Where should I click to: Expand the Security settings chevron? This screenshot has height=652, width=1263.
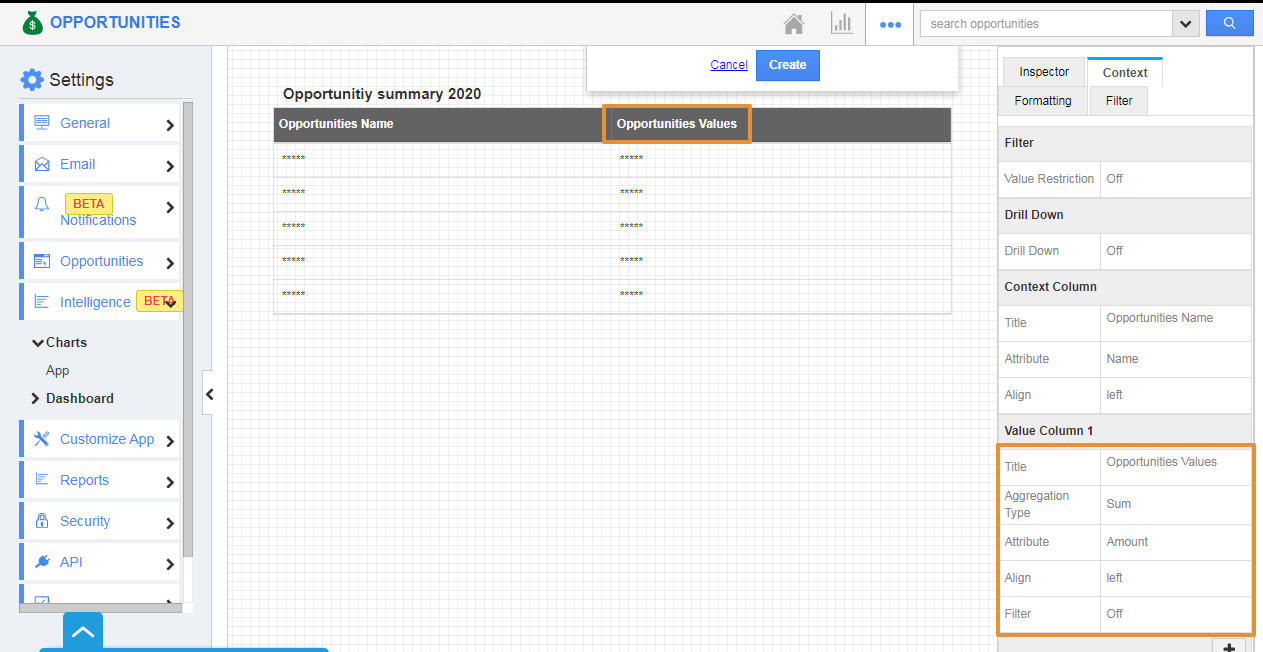[170, 523]
